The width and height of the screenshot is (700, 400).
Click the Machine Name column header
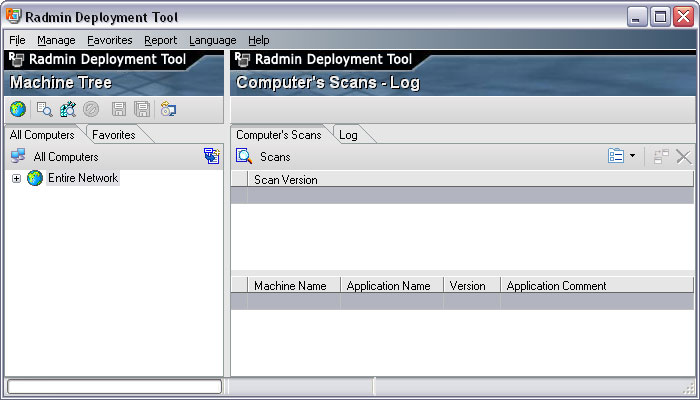(x=294, y=286)
